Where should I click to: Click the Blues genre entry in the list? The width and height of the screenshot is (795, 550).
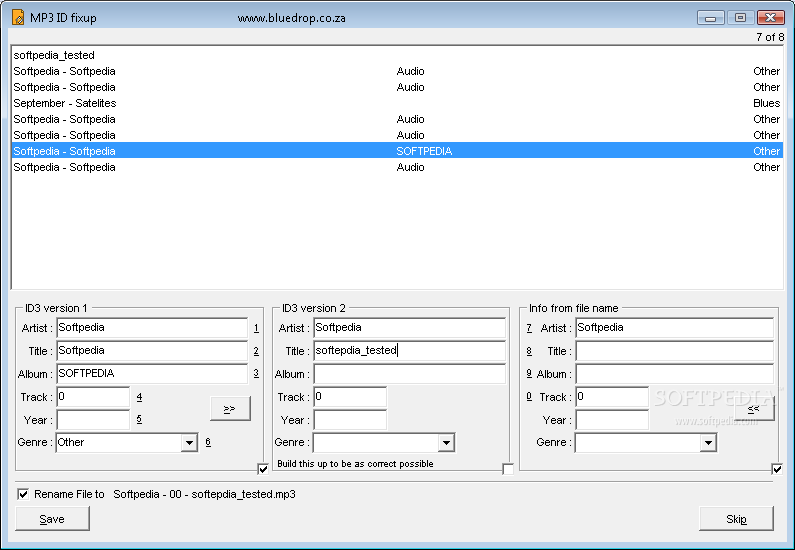pos(766,103)
